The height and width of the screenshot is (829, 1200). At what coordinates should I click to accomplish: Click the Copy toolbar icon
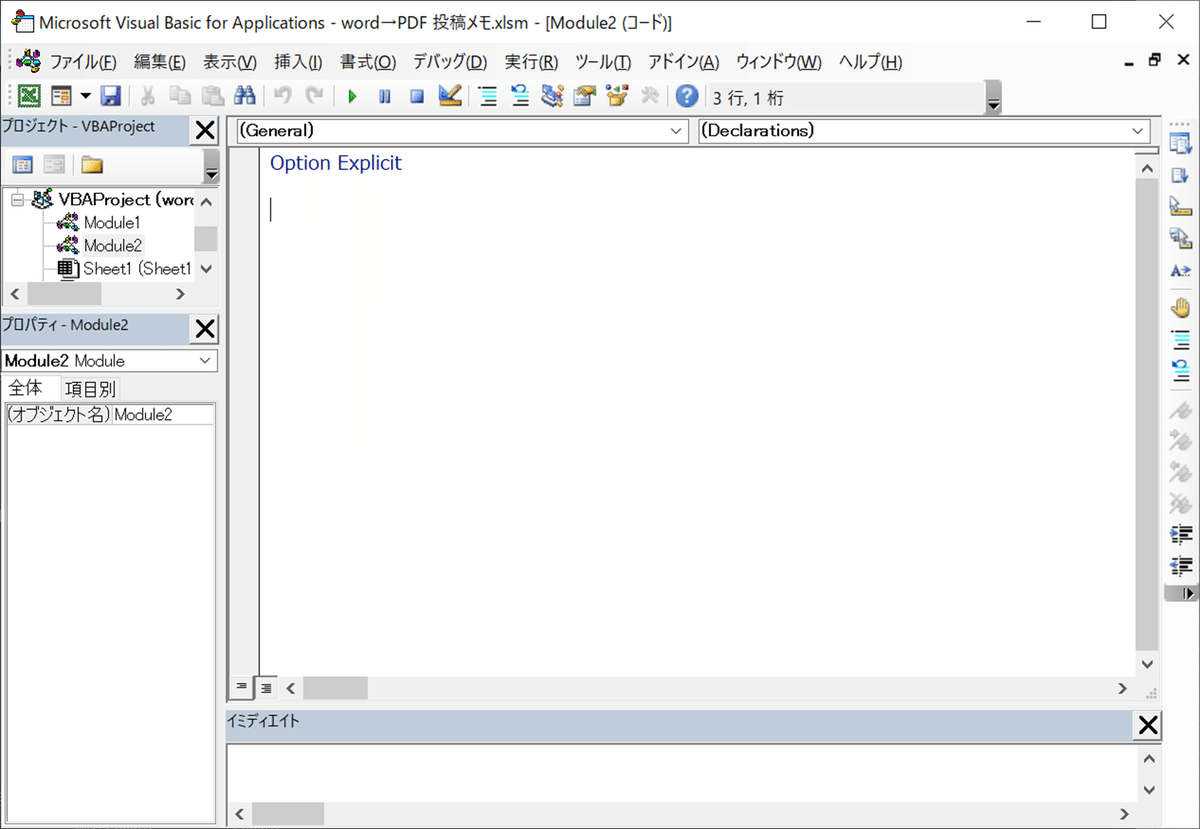(180, 96)
